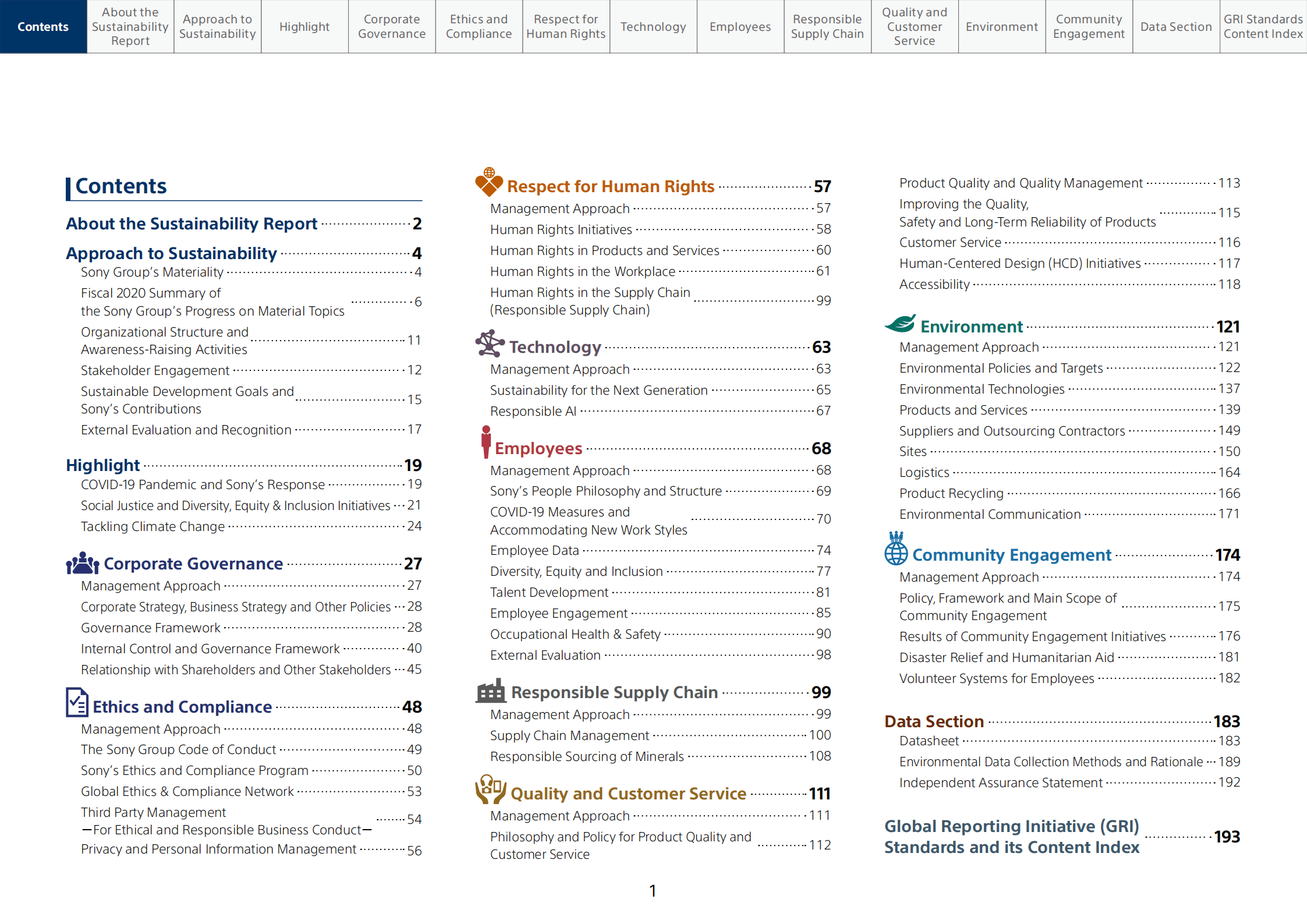Click the Data Section heading link
1307x924 pixels.
(x=933, y=721)
